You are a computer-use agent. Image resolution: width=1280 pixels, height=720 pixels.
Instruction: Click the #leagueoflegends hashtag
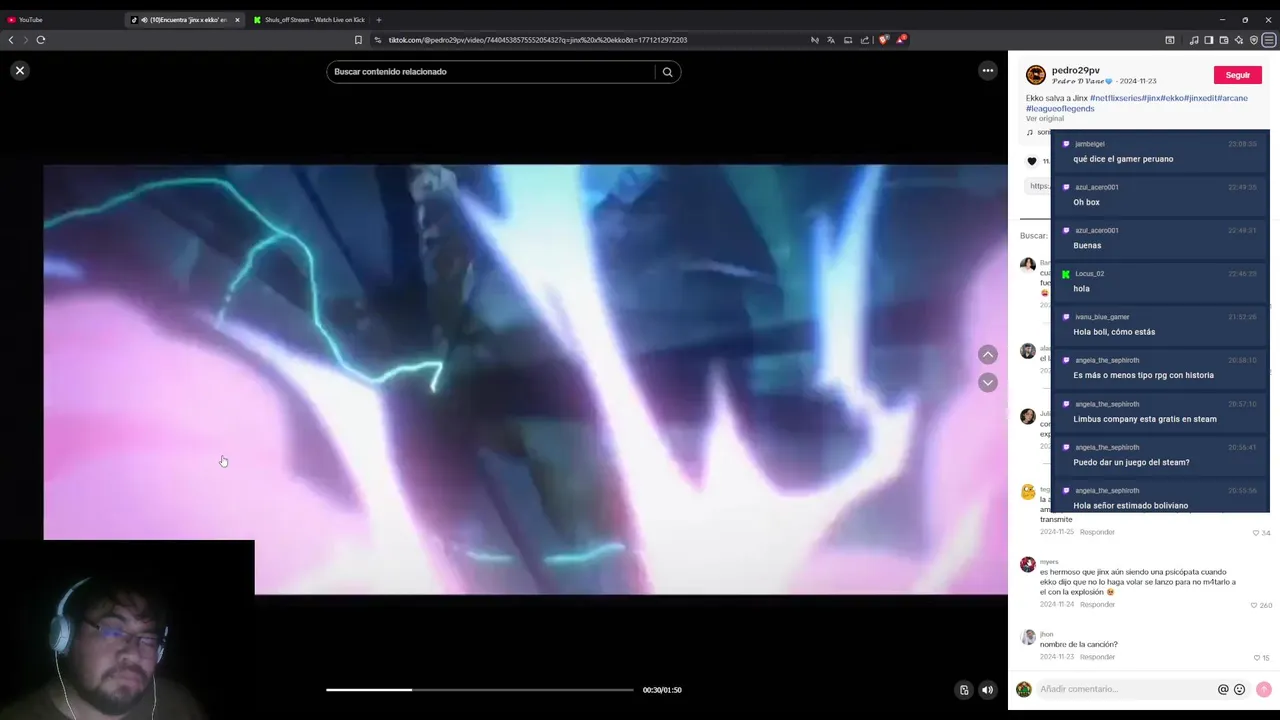coord(1060,108)
